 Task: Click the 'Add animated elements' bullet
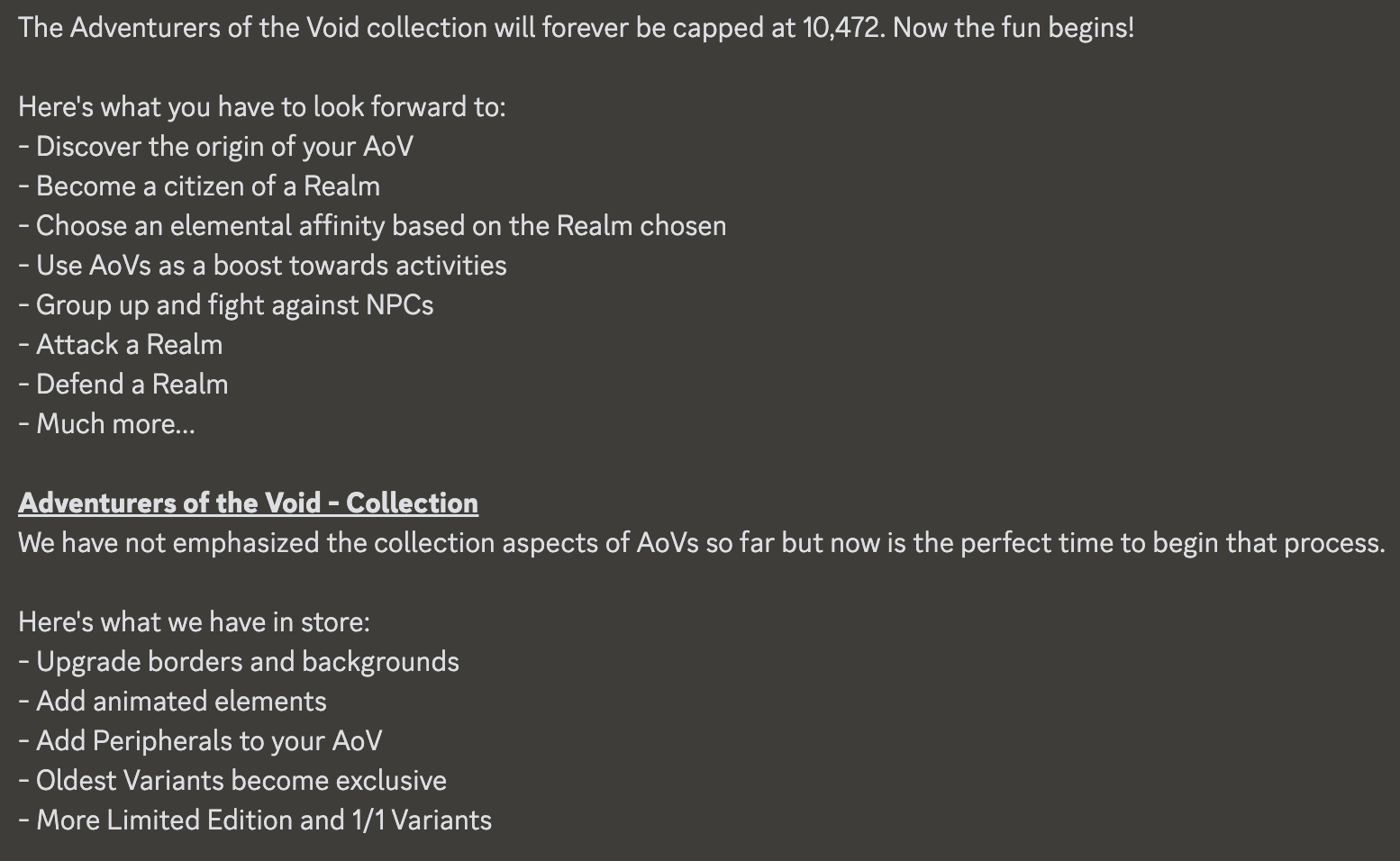(172, 701)
